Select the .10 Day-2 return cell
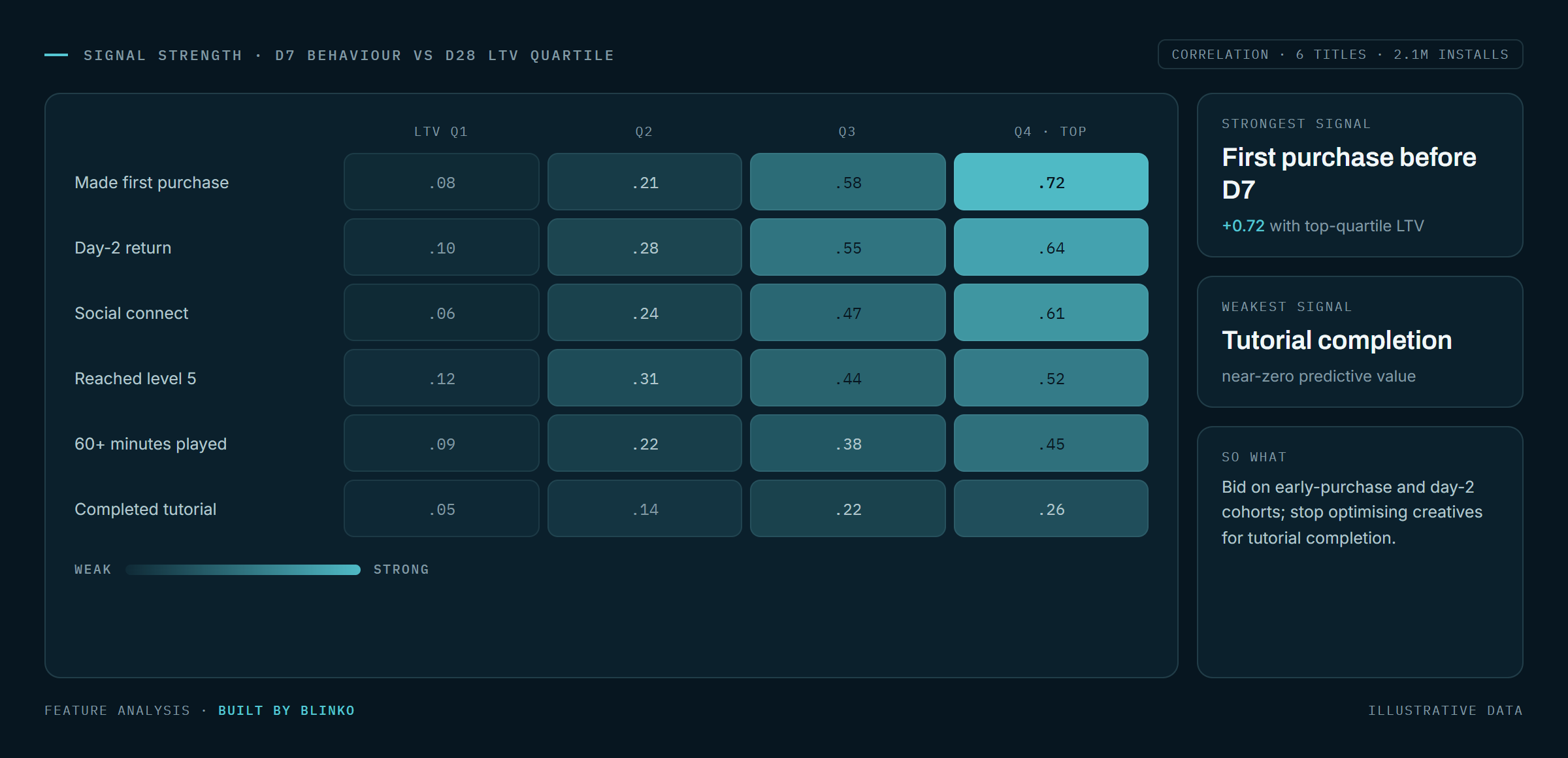 pos(441,247)
